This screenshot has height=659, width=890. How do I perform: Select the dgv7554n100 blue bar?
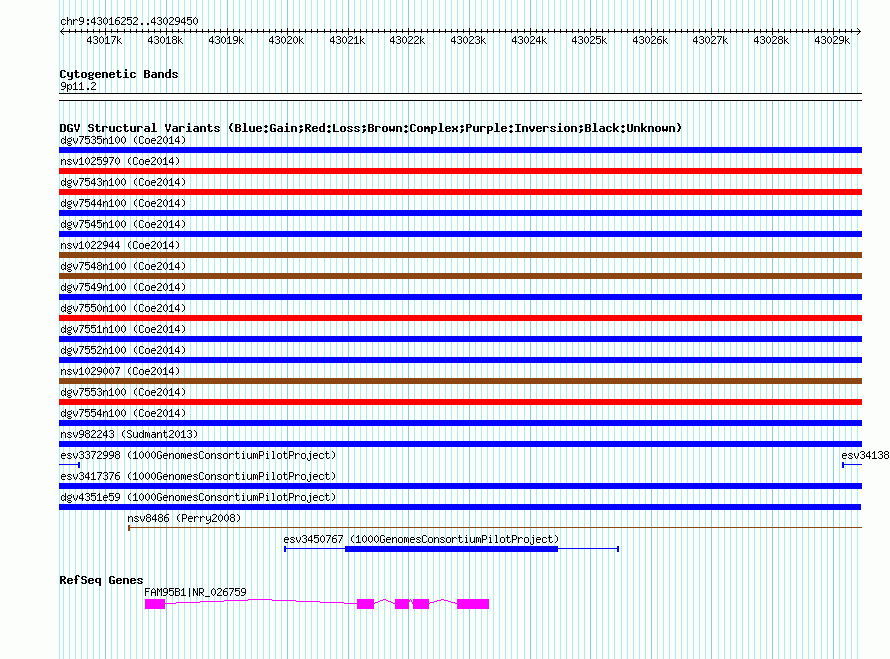[460, 423]
